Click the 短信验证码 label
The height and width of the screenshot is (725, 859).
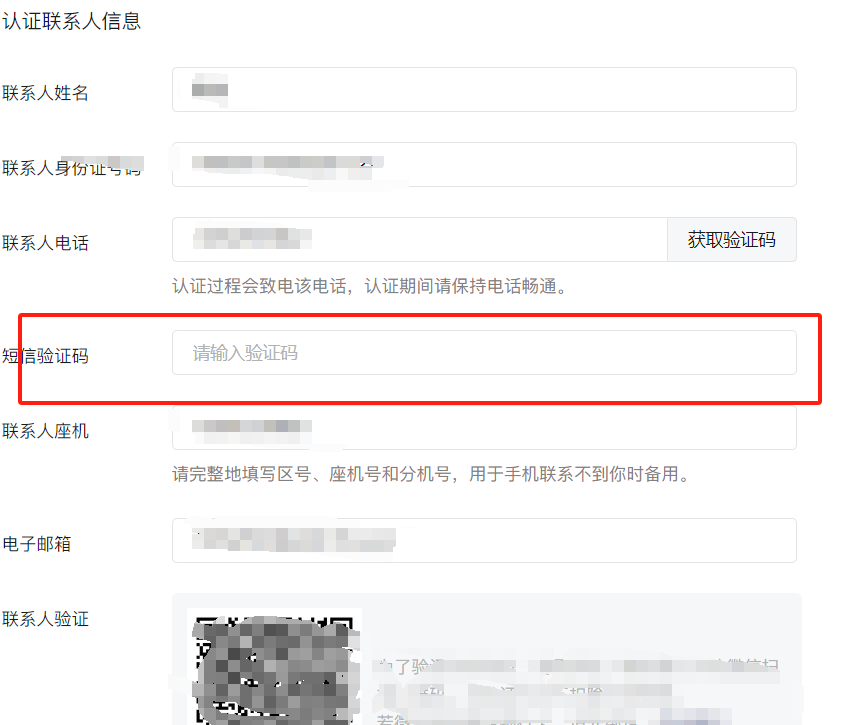(45, 356)
